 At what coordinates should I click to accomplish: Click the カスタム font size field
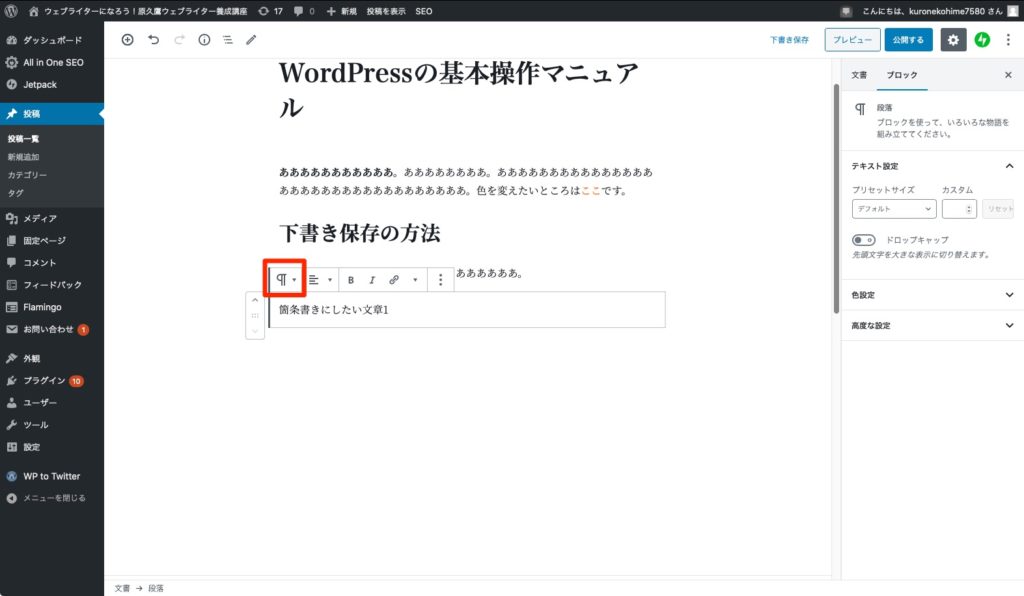coord(959,209)
